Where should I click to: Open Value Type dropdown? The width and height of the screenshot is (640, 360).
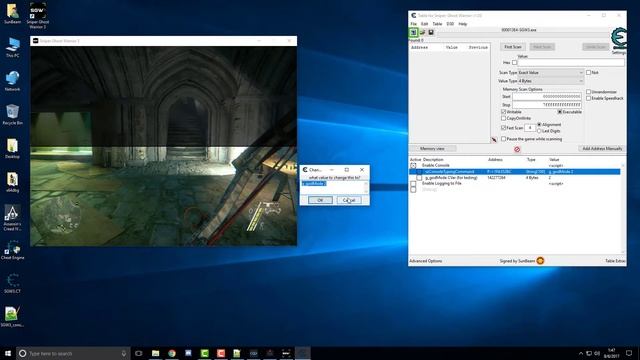[x=551, y=81]
